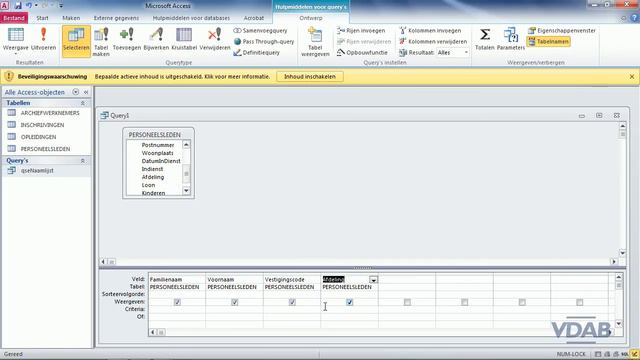Uncheck Weergeven for Afdeling column
640x360 pixels.
pos(350,302)
